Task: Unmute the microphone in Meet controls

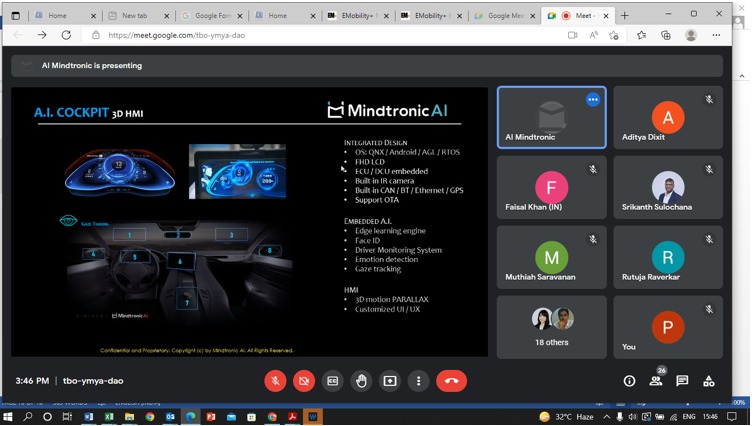Action: click(x=275, y=381)
